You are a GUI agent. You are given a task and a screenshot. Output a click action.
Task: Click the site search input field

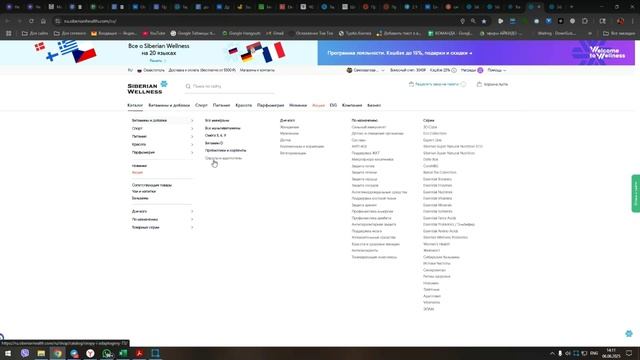click(229, 86)
